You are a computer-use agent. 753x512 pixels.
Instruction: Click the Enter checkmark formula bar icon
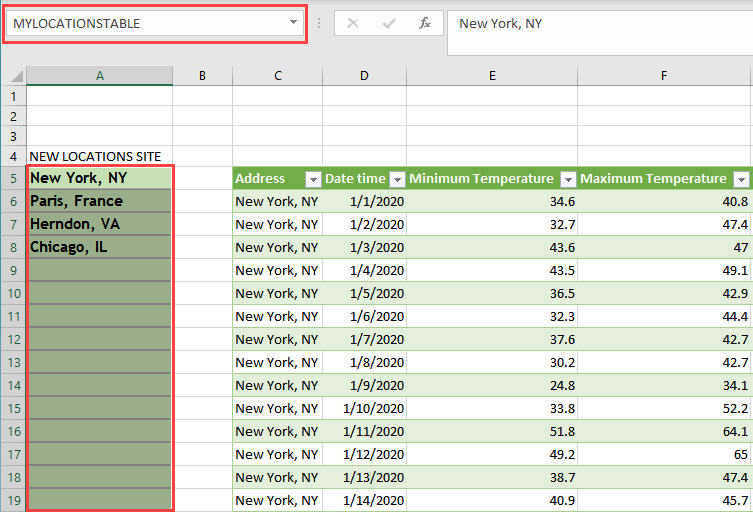coord(389,23)
